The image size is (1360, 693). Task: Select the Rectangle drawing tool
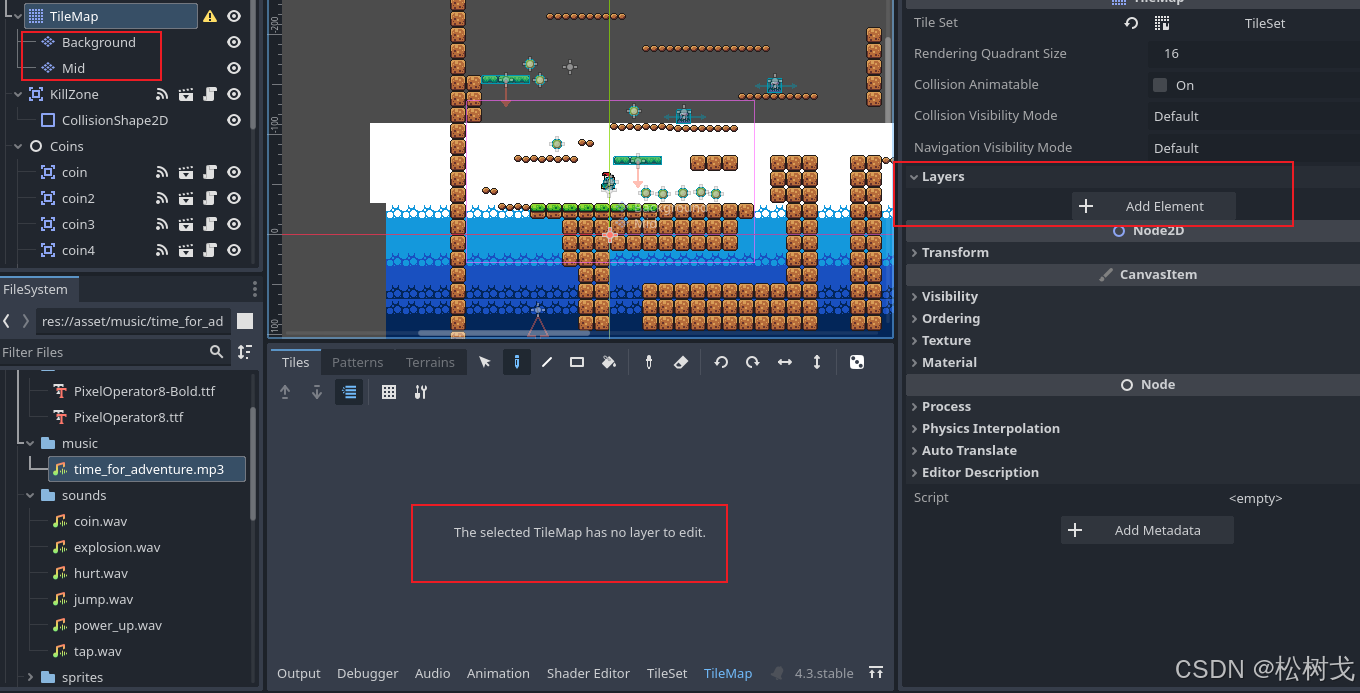coord(577,362)
